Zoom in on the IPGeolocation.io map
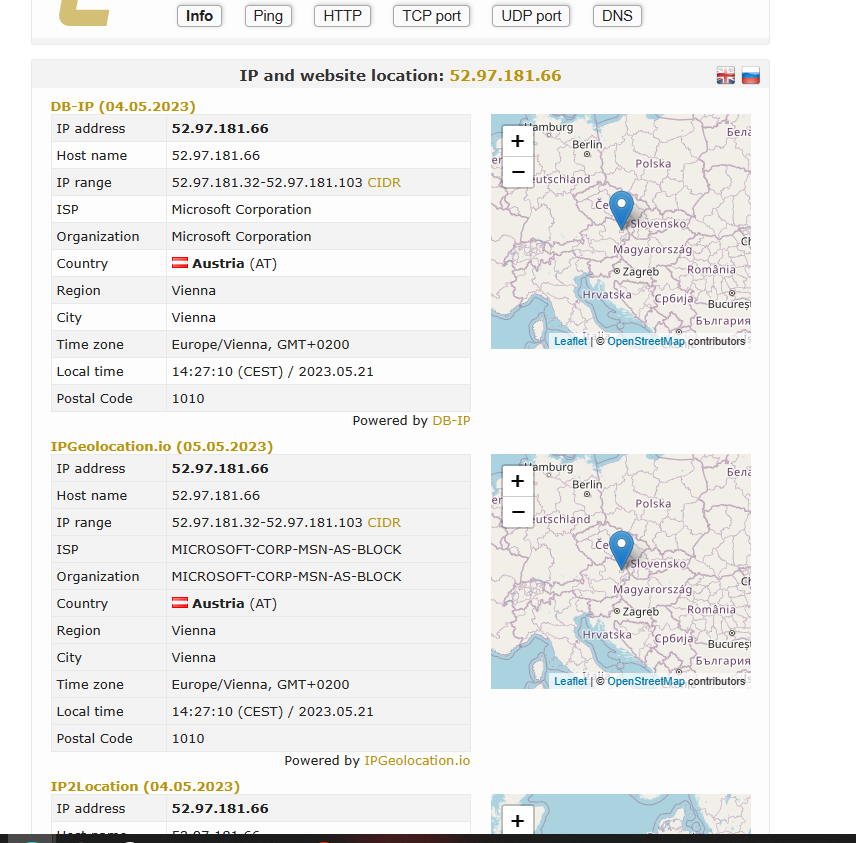Viewport: 856px width, 843px height. pos(518,481)
